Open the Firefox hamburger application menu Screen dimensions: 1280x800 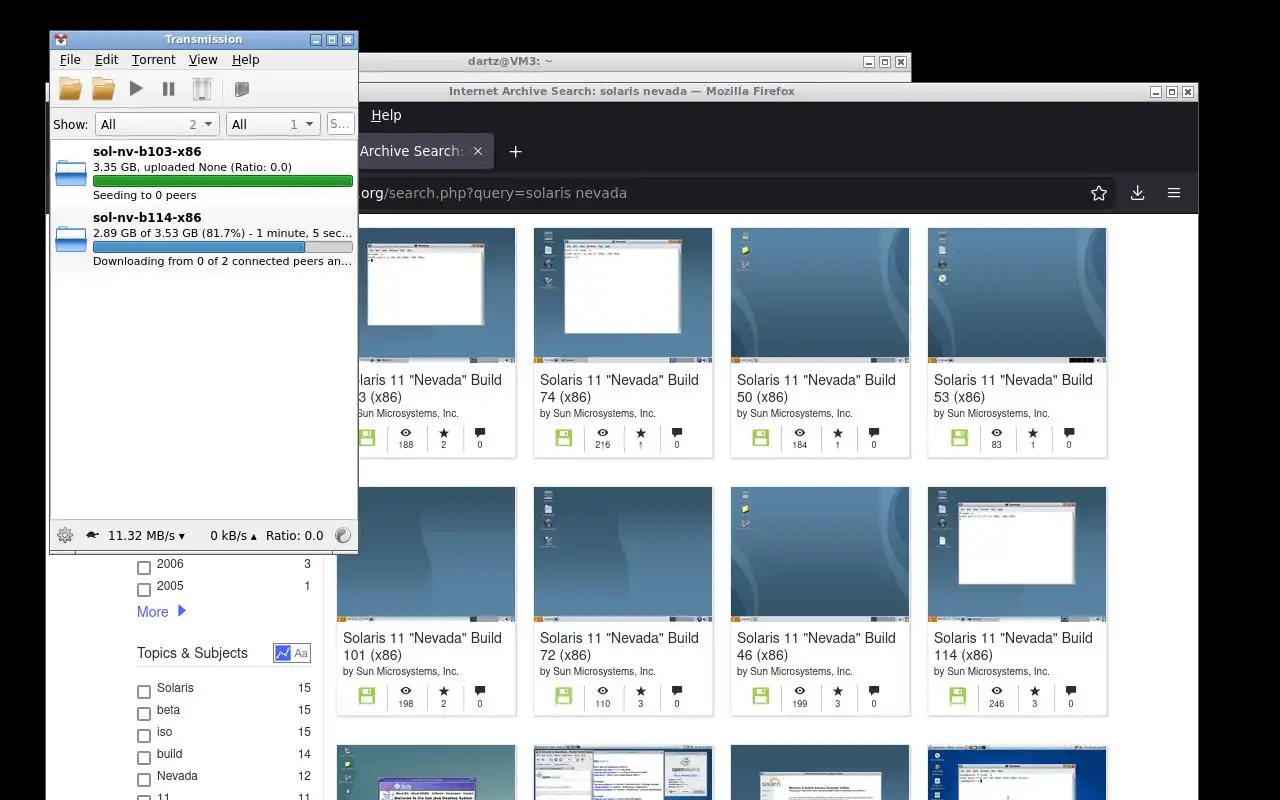click(1174, 193)
